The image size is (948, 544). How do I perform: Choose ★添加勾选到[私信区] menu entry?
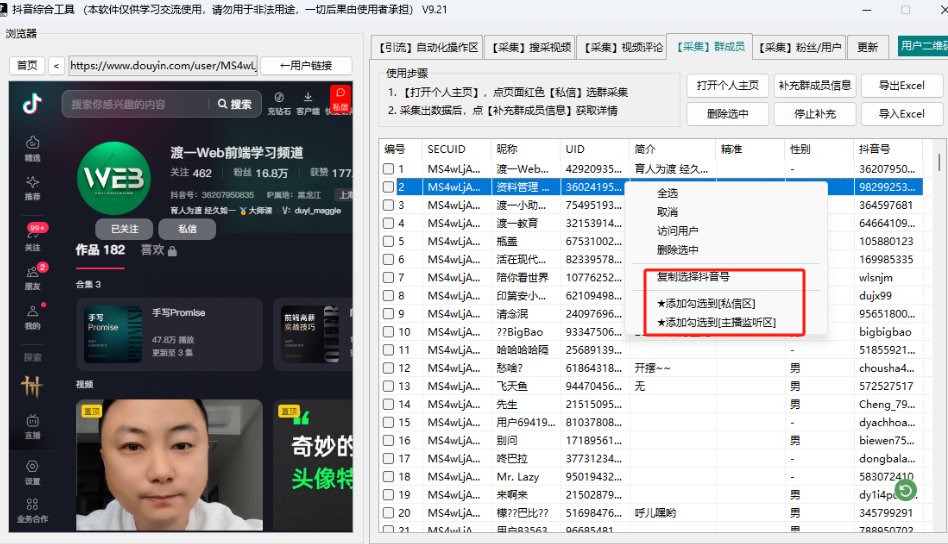(x=705, y=303)
